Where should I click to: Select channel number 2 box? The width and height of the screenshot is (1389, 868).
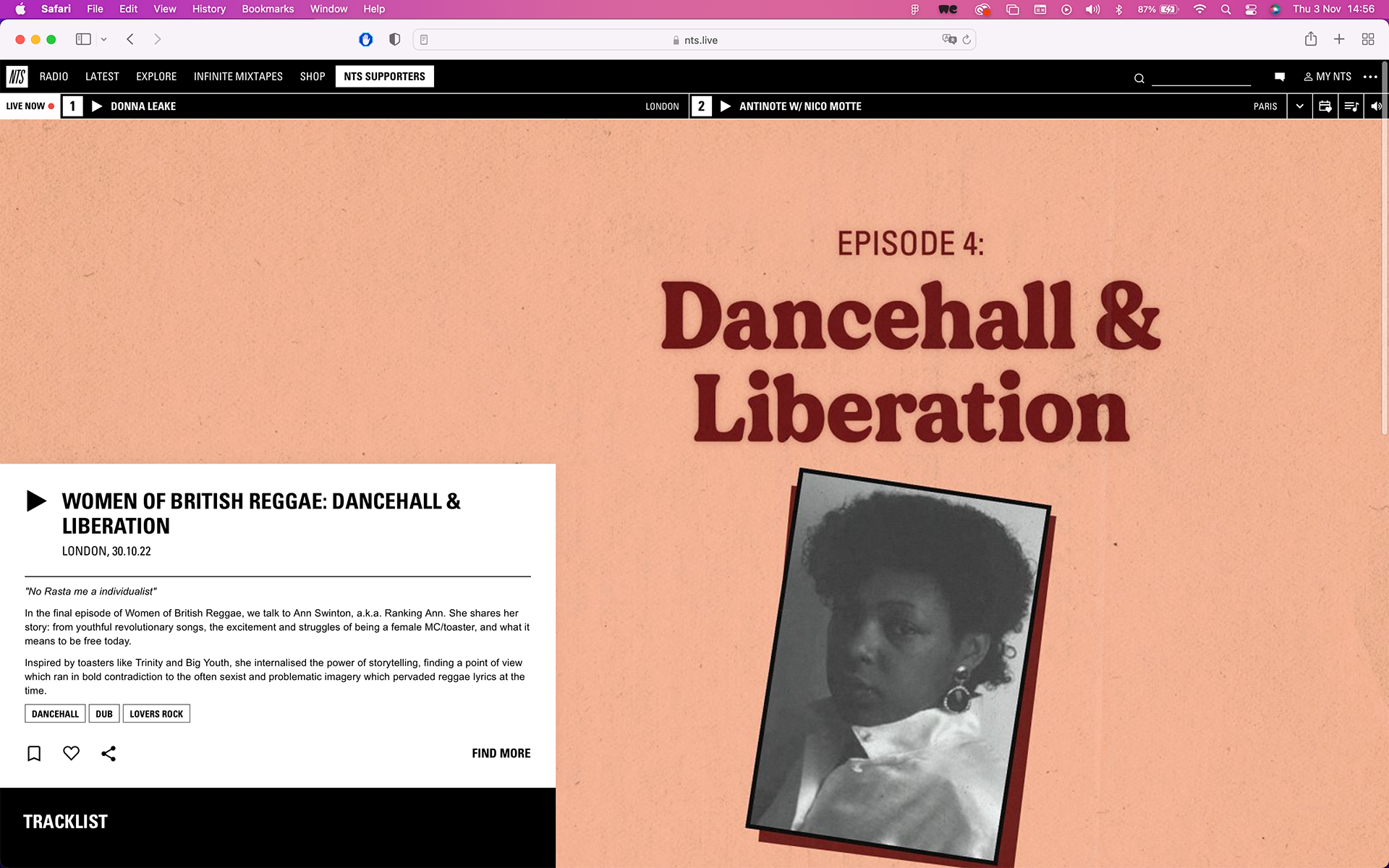(701, 106)
